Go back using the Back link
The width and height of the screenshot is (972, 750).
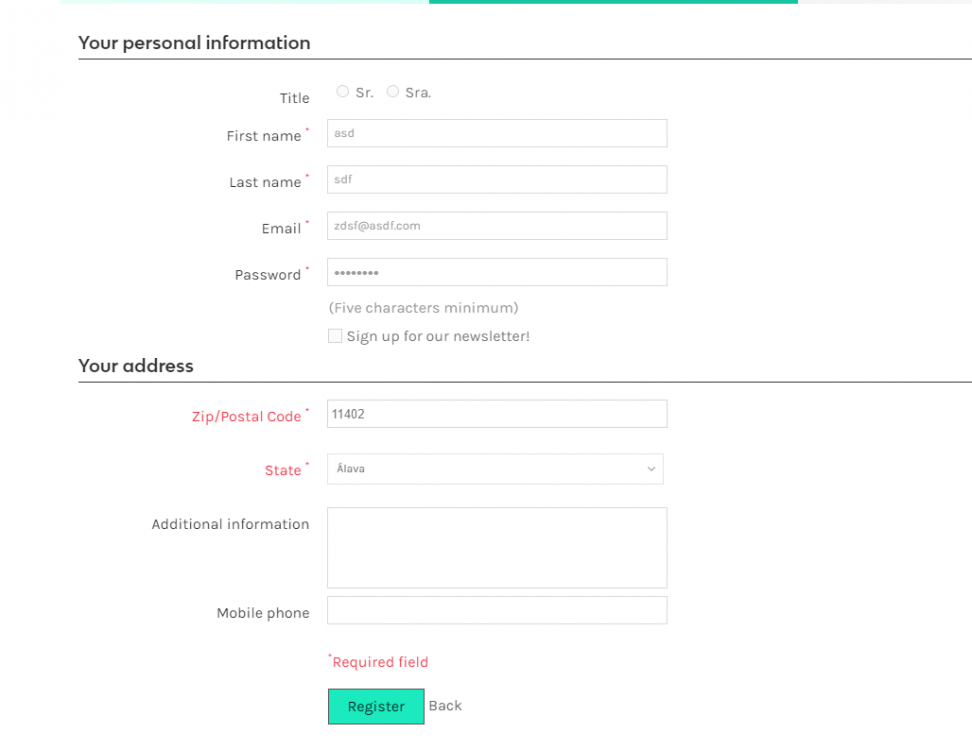pyautogui.click(x=445, y=706)
